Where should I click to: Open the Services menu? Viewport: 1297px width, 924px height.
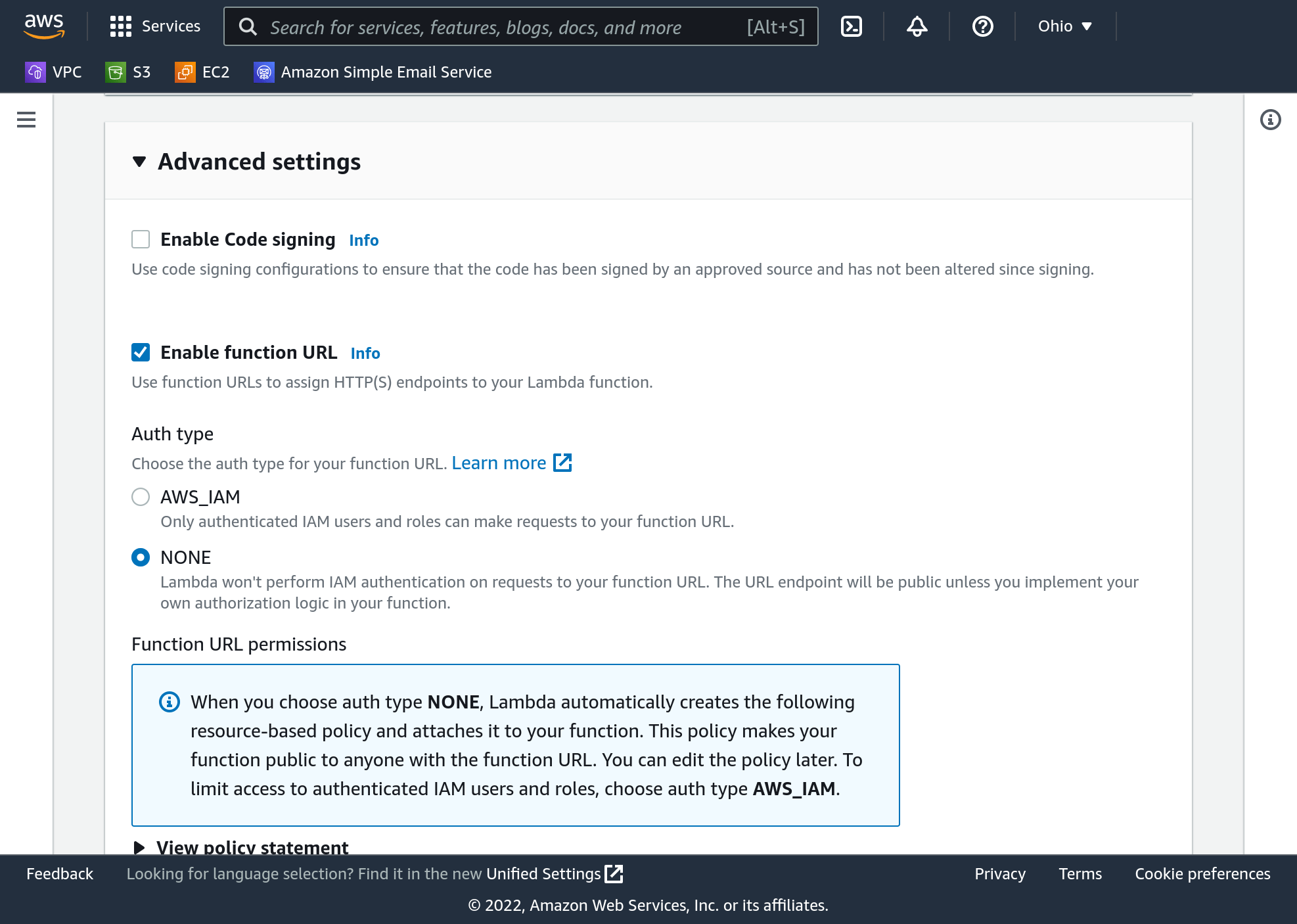[x=155, y=26]
